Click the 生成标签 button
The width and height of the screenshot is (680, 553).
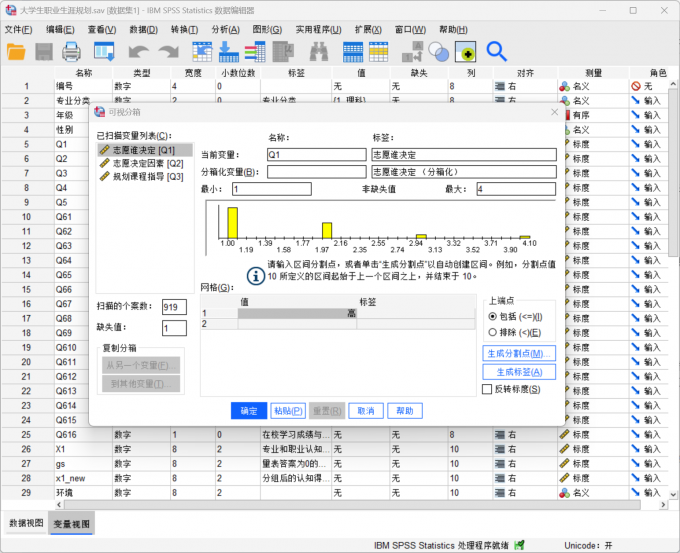tap(519, 372)
